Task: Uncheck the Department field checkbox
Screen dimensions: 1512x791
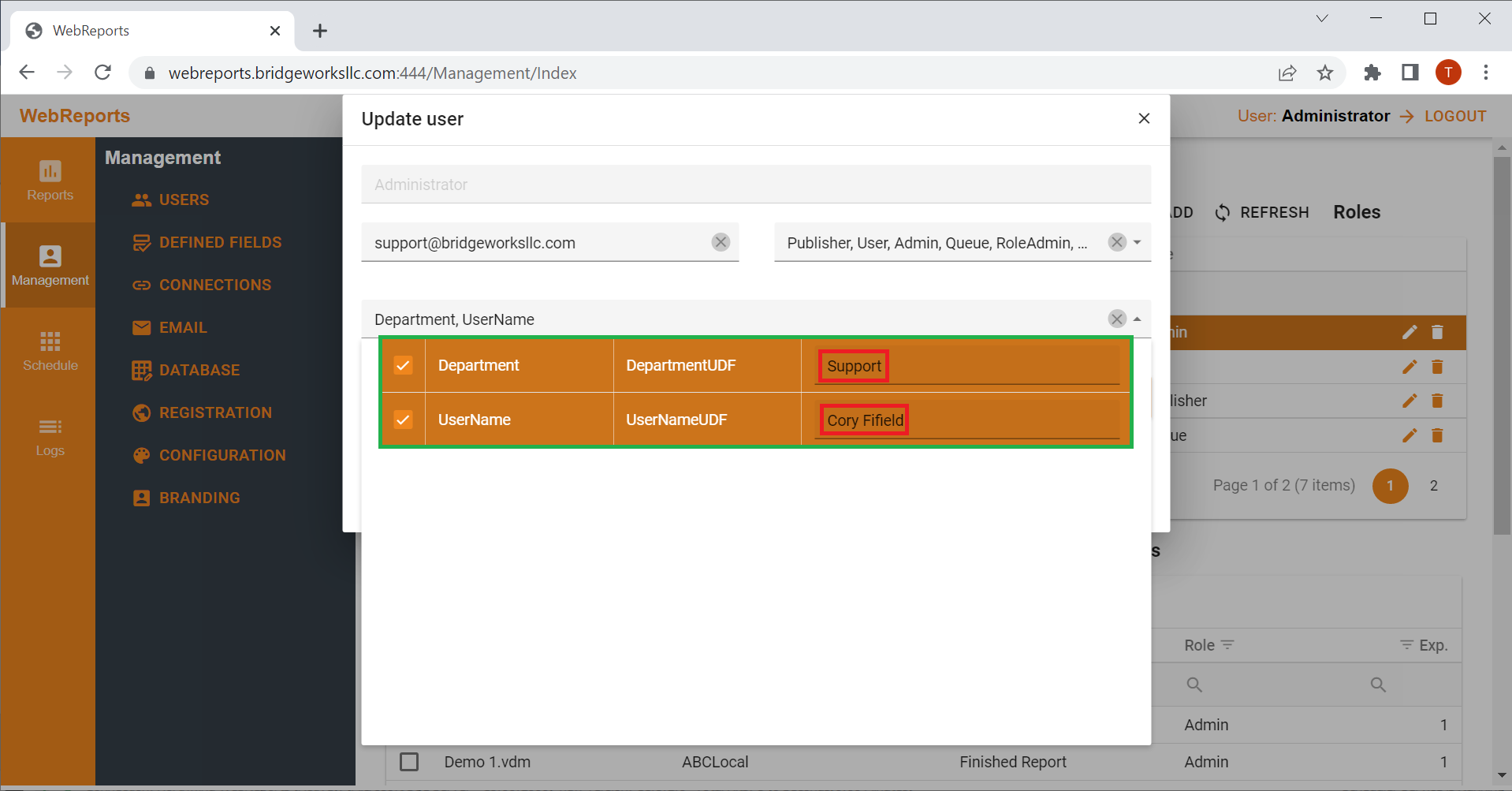Action: 403,365
